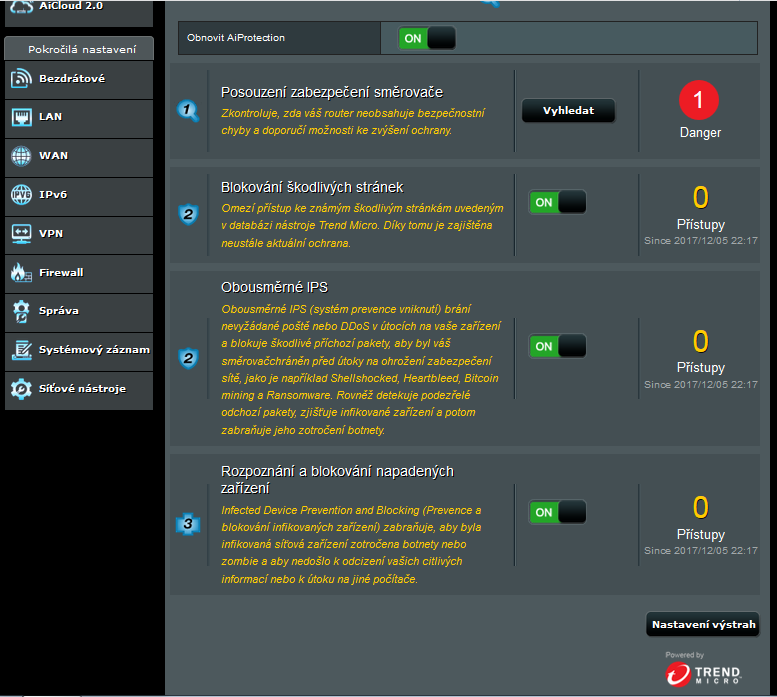Open Síťové nástroje menu entry

pos(79,389)
